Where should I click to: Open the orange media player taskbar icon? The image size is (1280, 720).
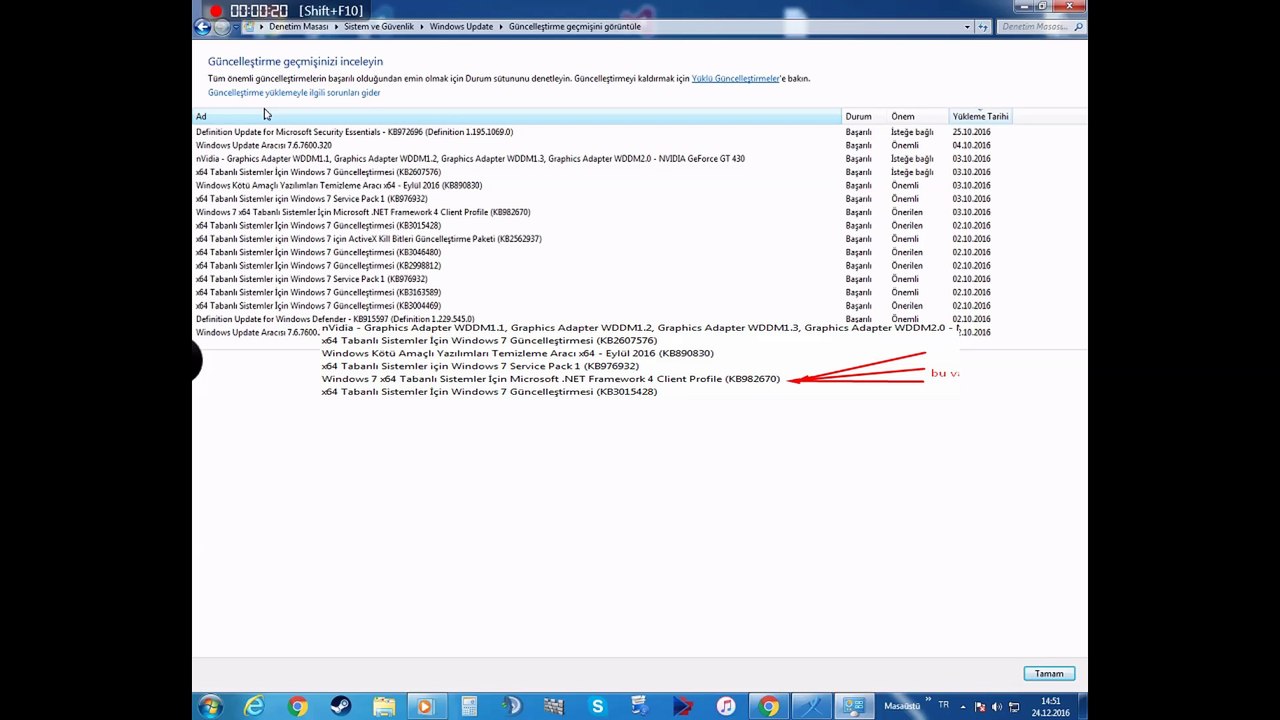tap(426, 706)
